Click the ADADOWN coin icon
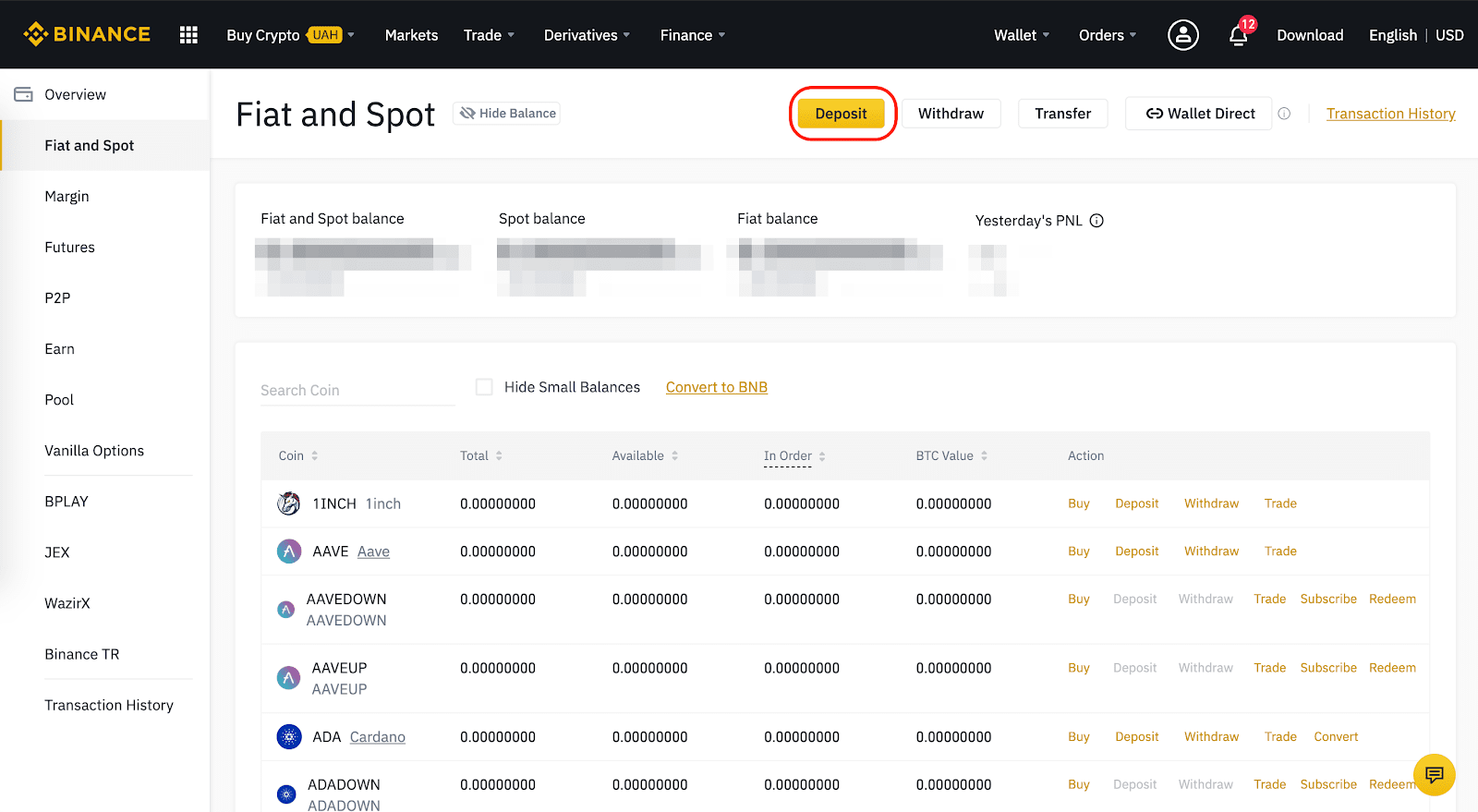 point(286,794)
